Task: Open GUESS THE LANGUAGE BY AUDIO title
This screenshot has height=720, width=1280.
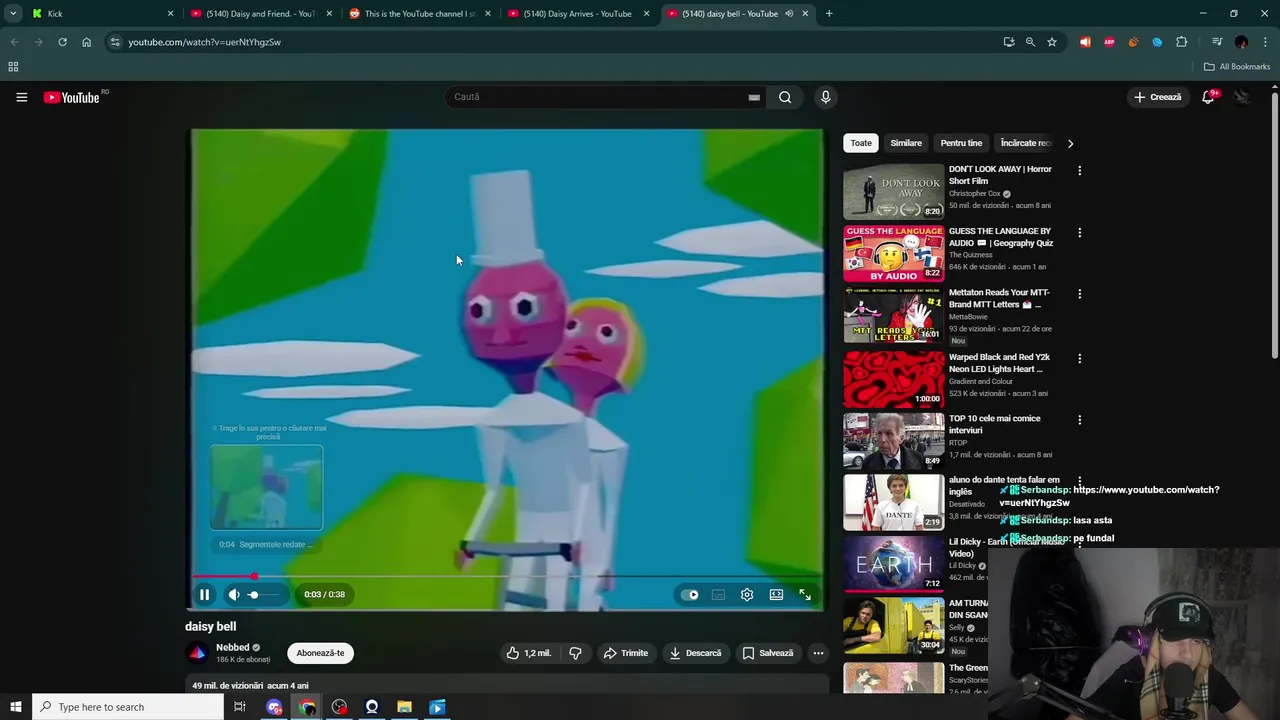Action: 1000,237
